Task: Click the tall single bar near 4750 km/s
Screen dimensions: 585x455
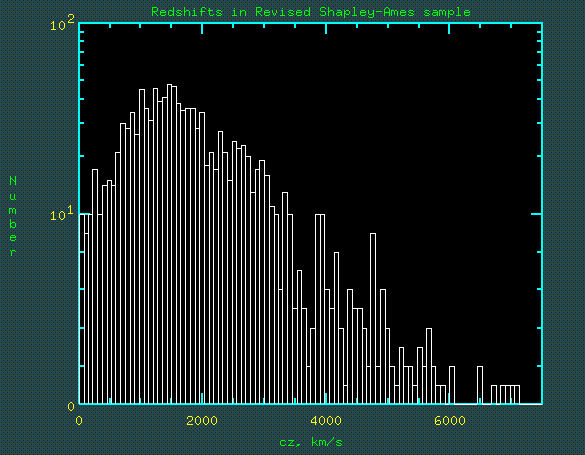Action: pos(373,318)
